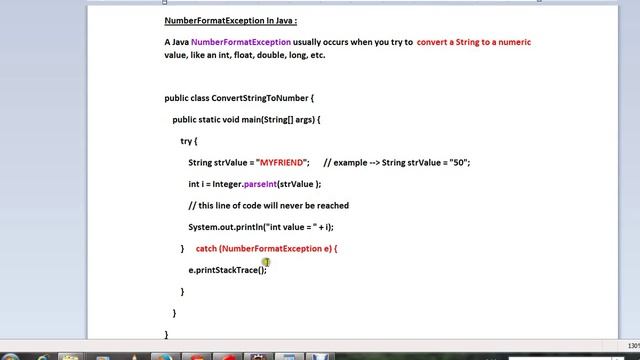Click the text 'String strValue =' before MYFRIEND
This screenshot has width=640, height=360.
click(x=221, y=162)
